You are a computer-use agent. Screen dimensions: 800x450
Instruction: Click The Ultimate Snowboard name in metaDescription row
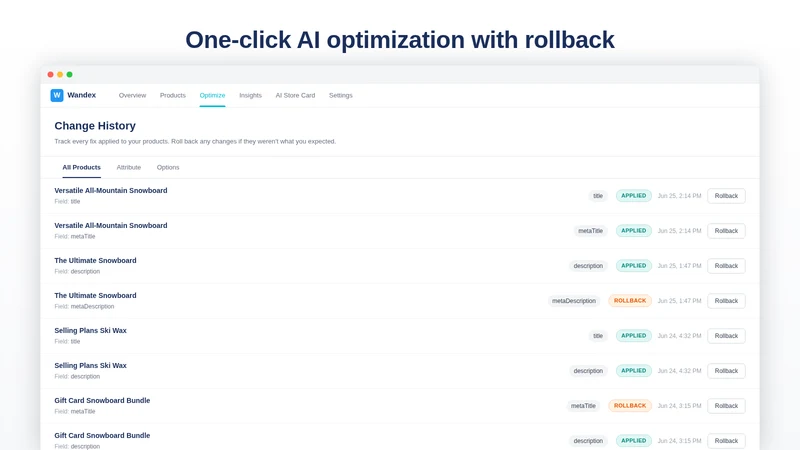coord(95,295)
